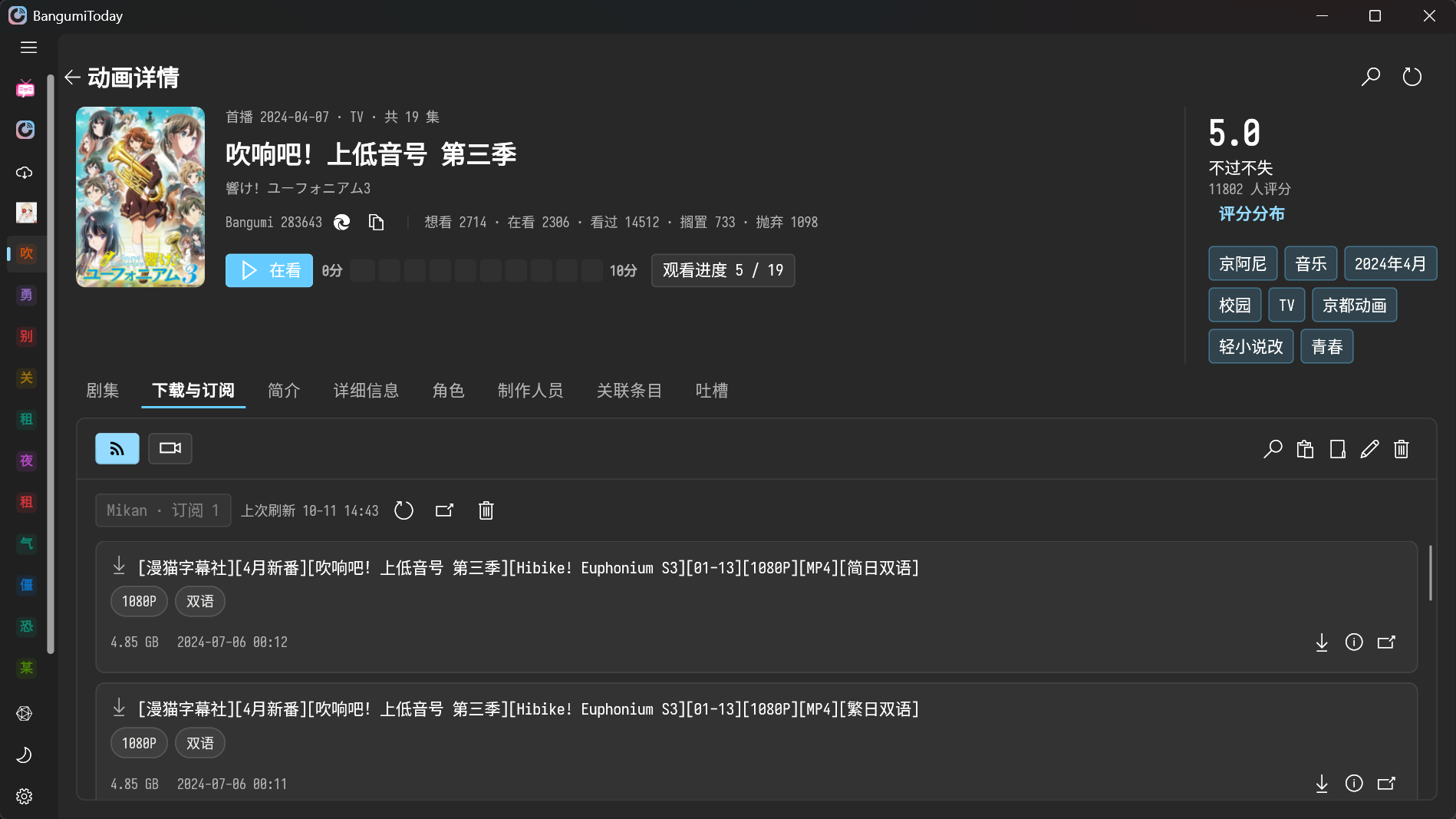Click the download list scrollbar
The height and width of the screenshot is (819, 1456).
1430,573
